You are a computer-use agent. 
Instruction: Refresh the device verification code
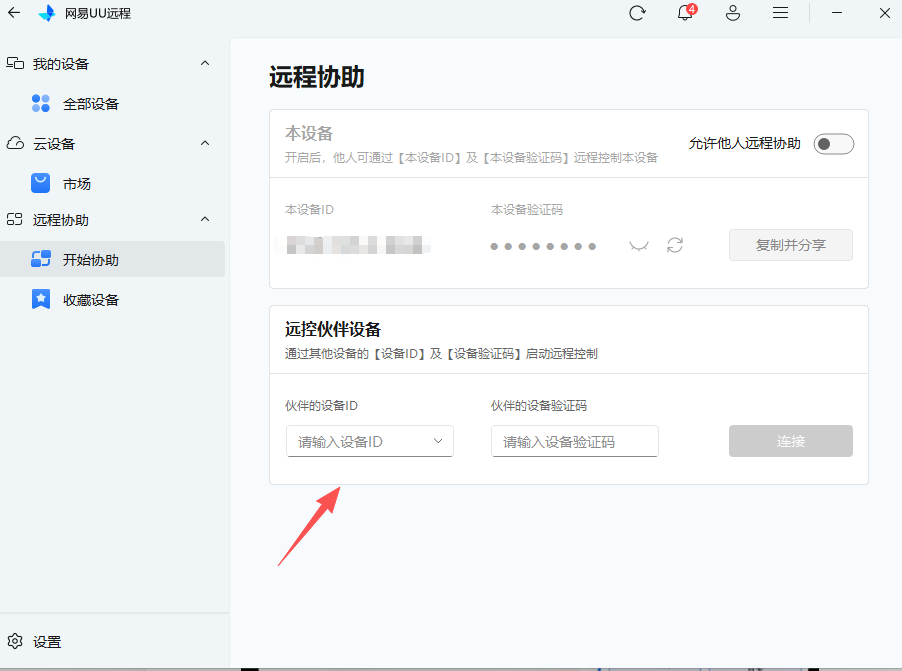click(675, 245)
